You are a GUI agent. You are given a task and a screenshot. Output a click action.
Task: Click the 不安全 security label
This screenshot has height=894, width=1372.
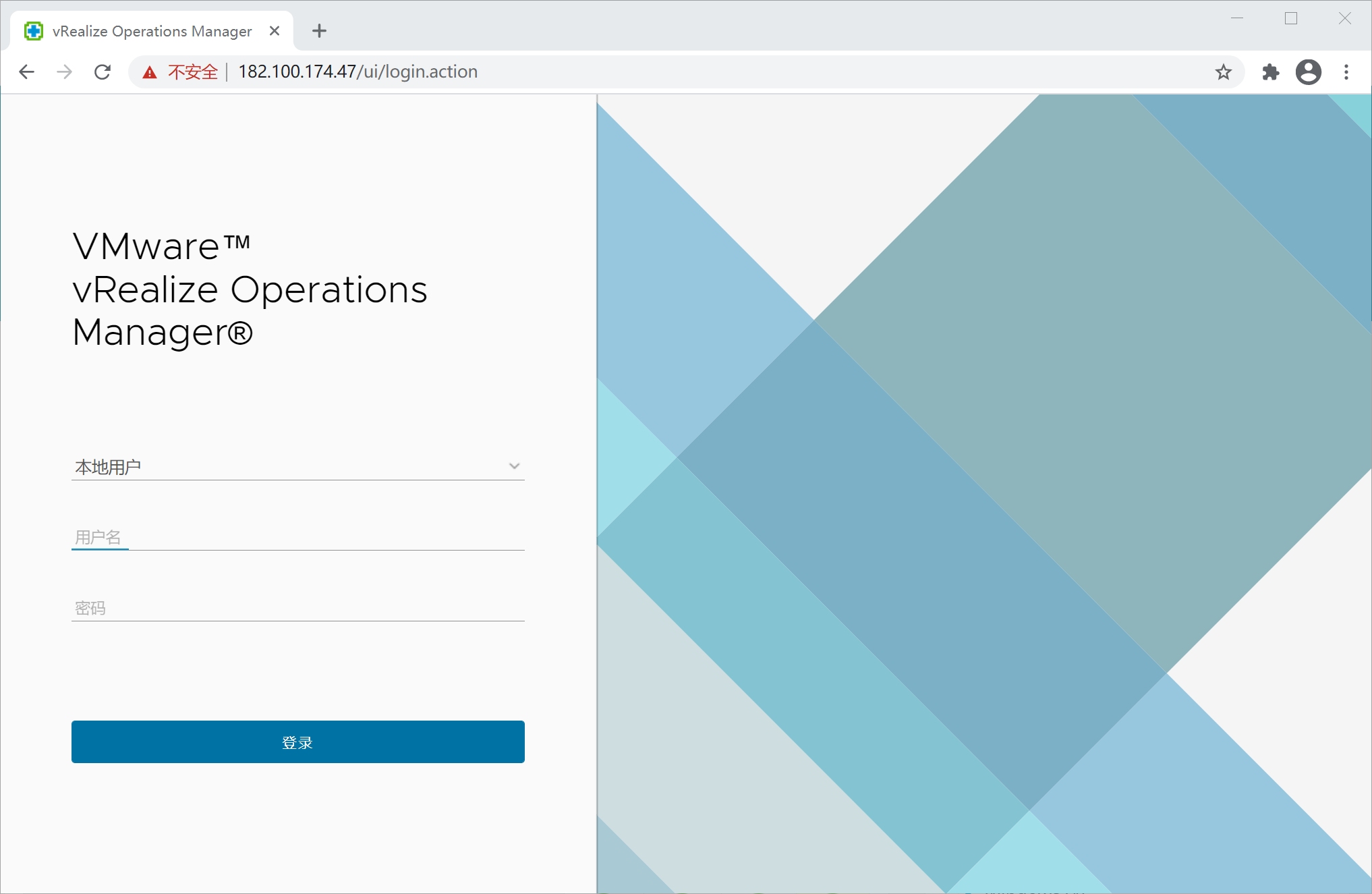[x=193, y=72]
